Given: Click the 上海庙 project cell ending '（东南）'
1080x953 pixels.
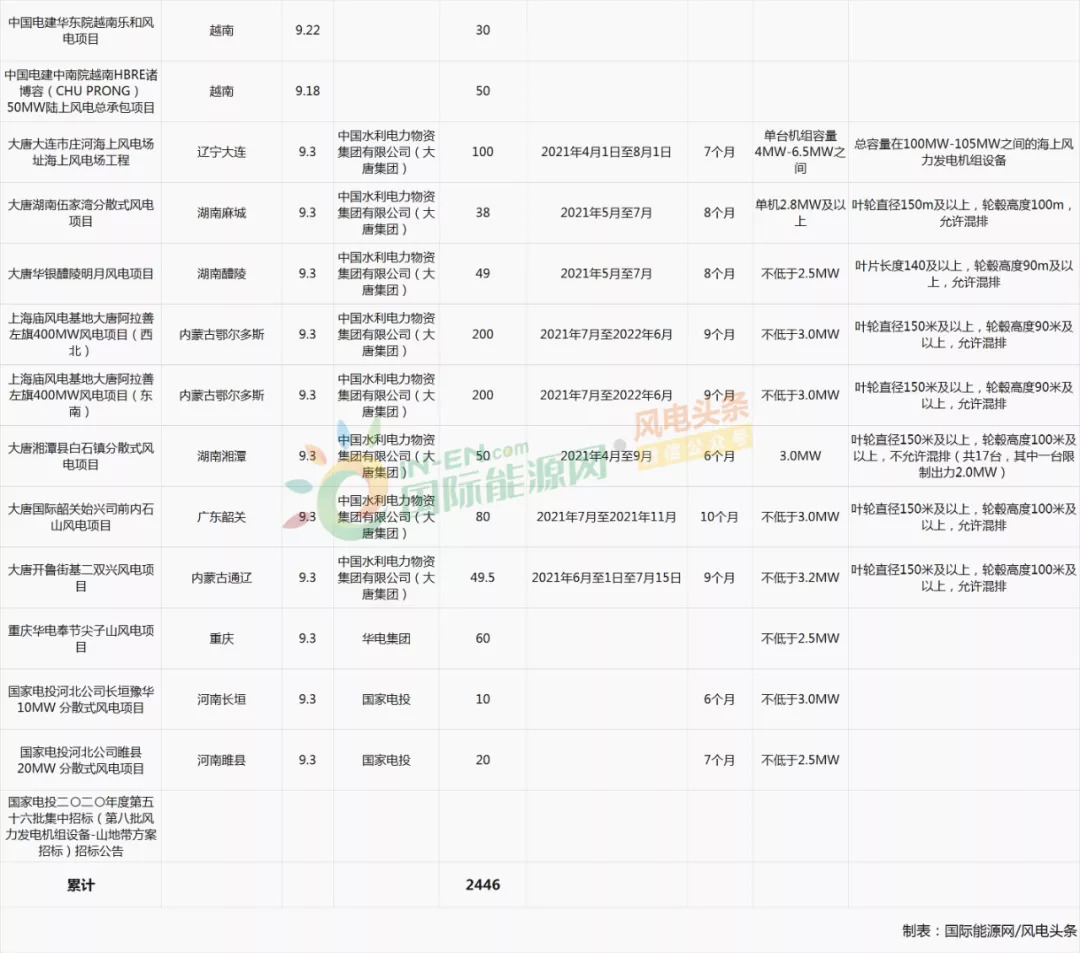Looking at the screenshot, I should (x=81, y=395).
